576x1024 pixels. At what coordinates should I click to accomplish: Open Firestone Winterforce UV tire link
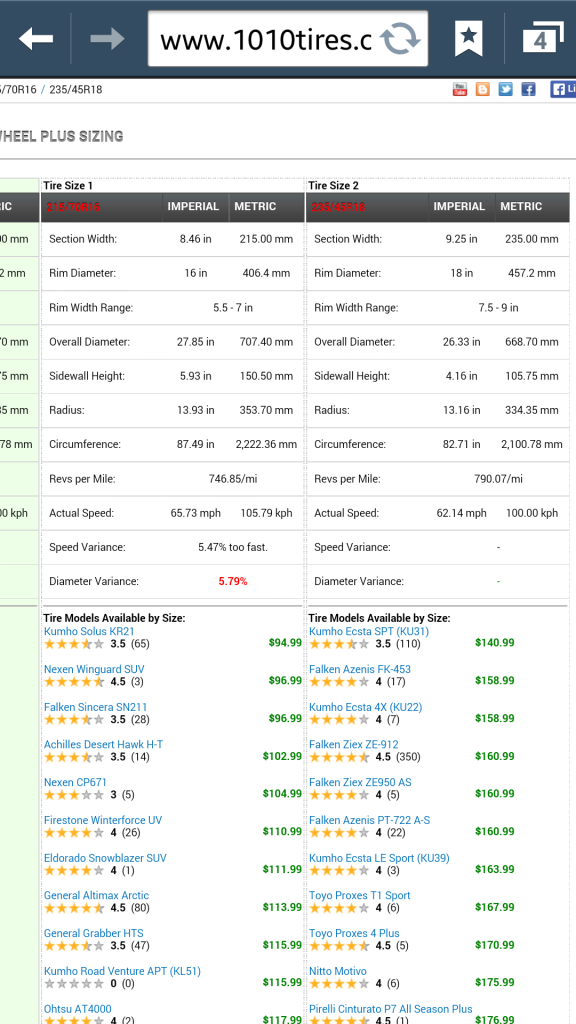click(x=103, y=820)
